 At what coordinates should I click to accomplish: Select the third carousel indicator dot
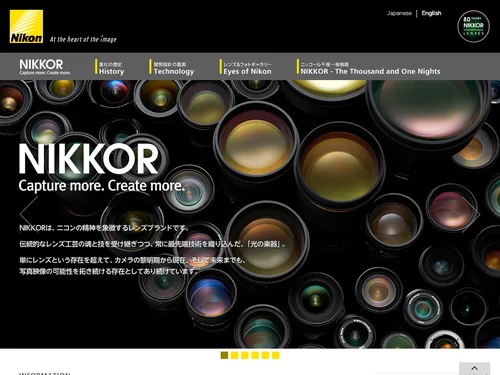(x=245, y=355)
